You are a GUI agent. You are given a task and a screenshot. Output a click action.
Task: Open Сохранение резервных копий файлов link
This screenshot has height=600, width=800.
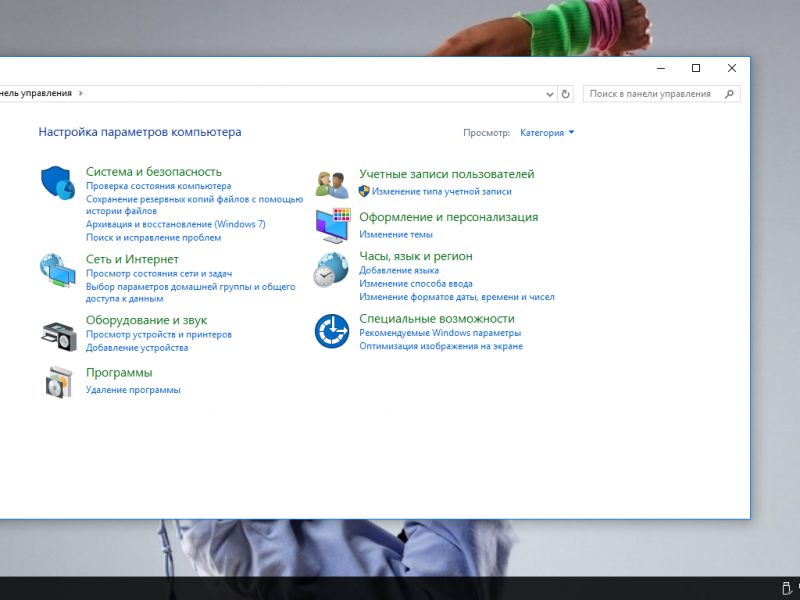pyautogui.click(x=194, y=205)
